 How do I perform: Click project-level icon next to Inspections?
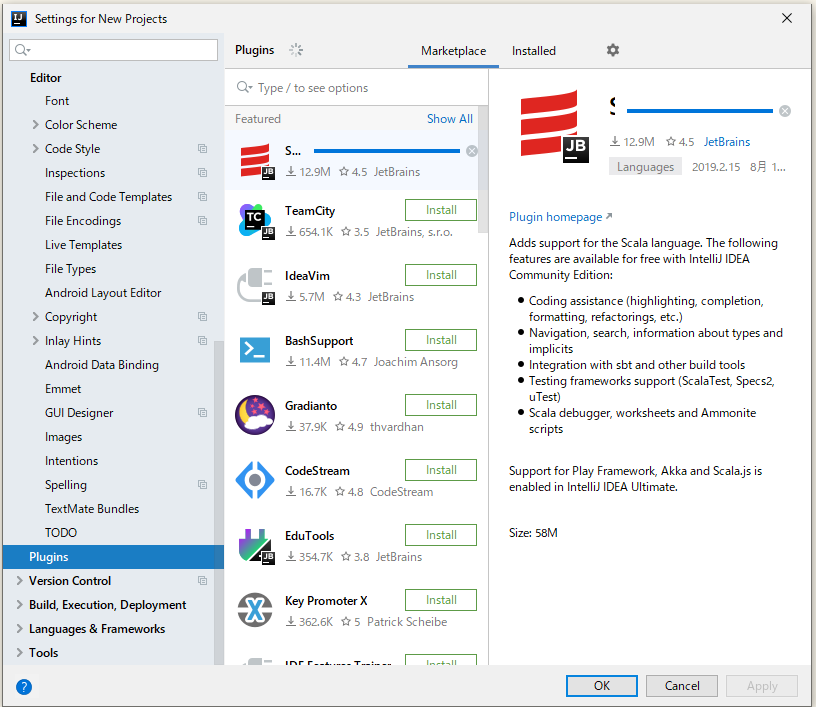point(202,173)
